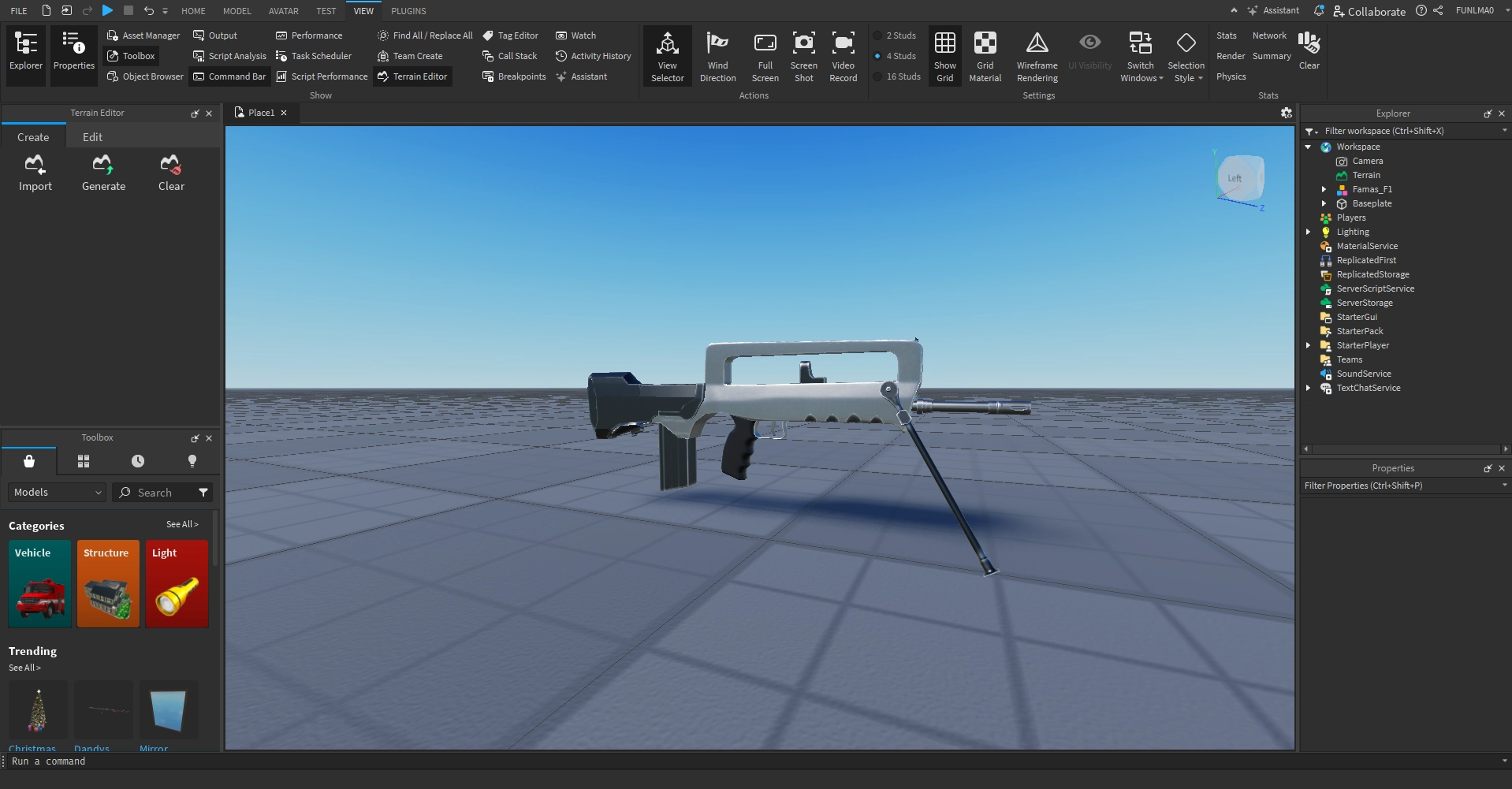This screenshot has width=1512, height=789.
Task: Click See All next to Categories
Action: (182, 524)
